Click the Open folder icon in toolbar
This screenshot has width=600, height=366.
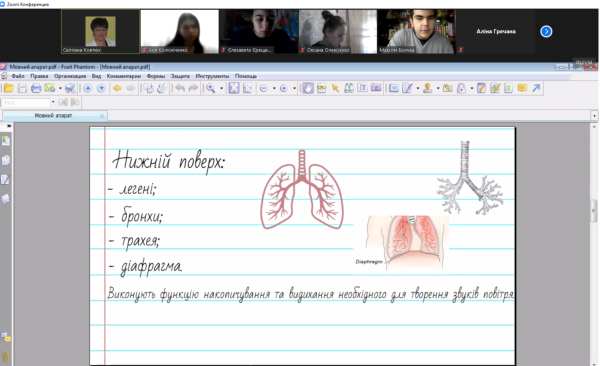(8, 89)
